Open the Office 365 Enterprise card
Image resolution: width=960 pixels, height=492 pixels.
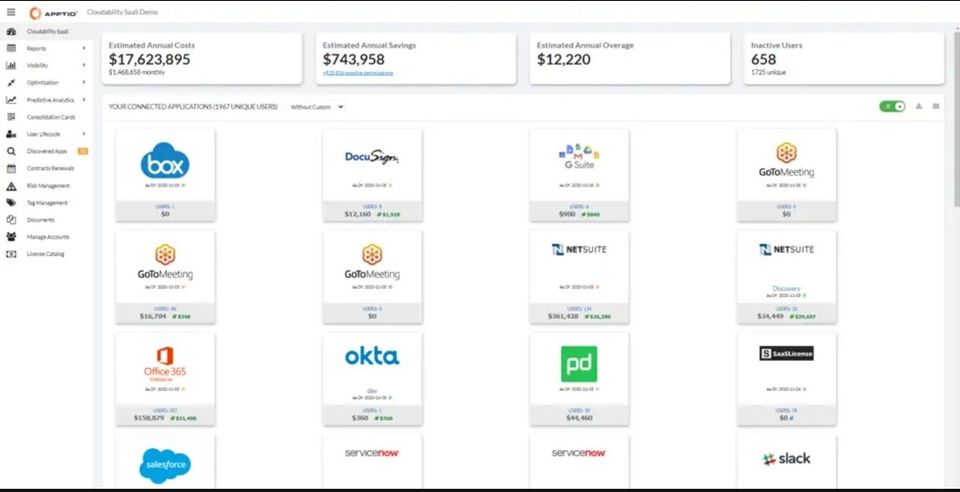(x=165, y=379)
